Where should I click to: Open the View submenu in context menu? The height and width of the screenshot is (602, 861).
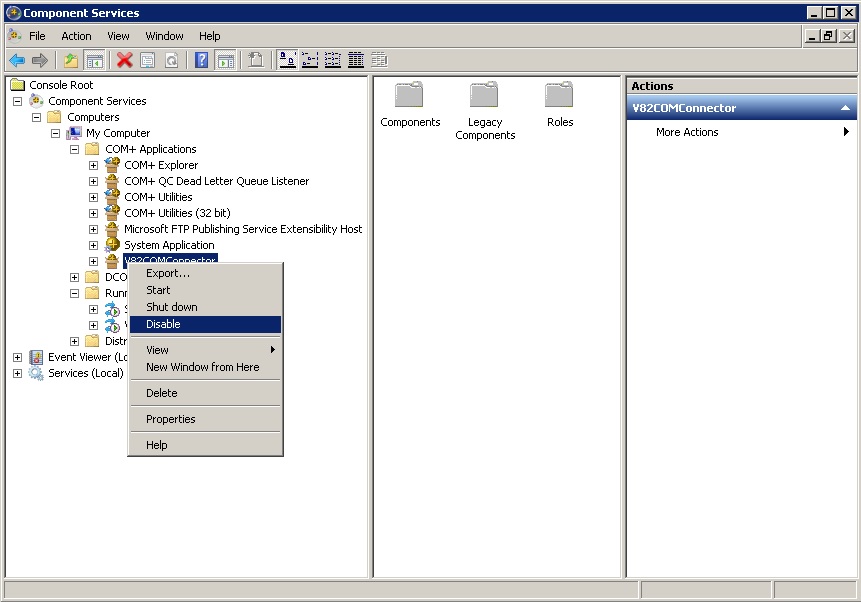(205, 350)
